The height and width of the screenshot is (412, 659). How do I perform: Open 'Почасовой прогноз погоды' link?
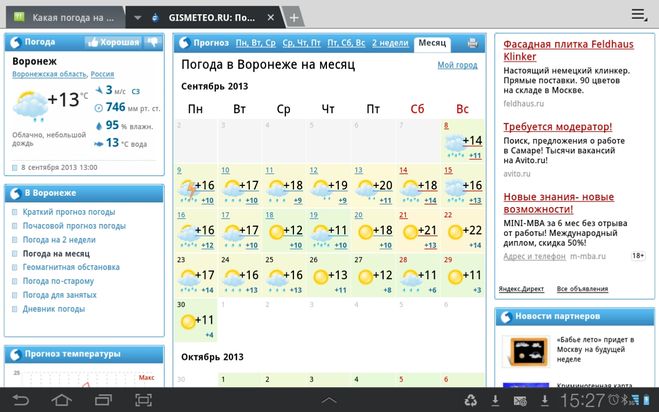coord(74,226)
